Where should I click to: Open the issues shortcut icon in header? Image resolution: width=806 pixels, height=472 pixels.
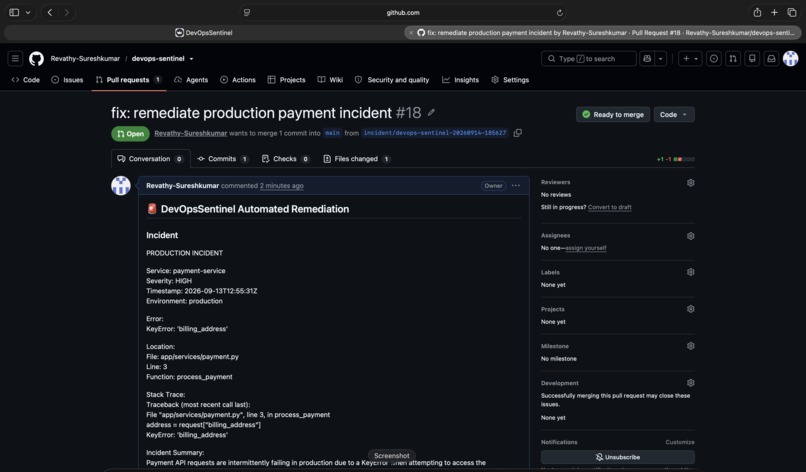coord(713,59)
